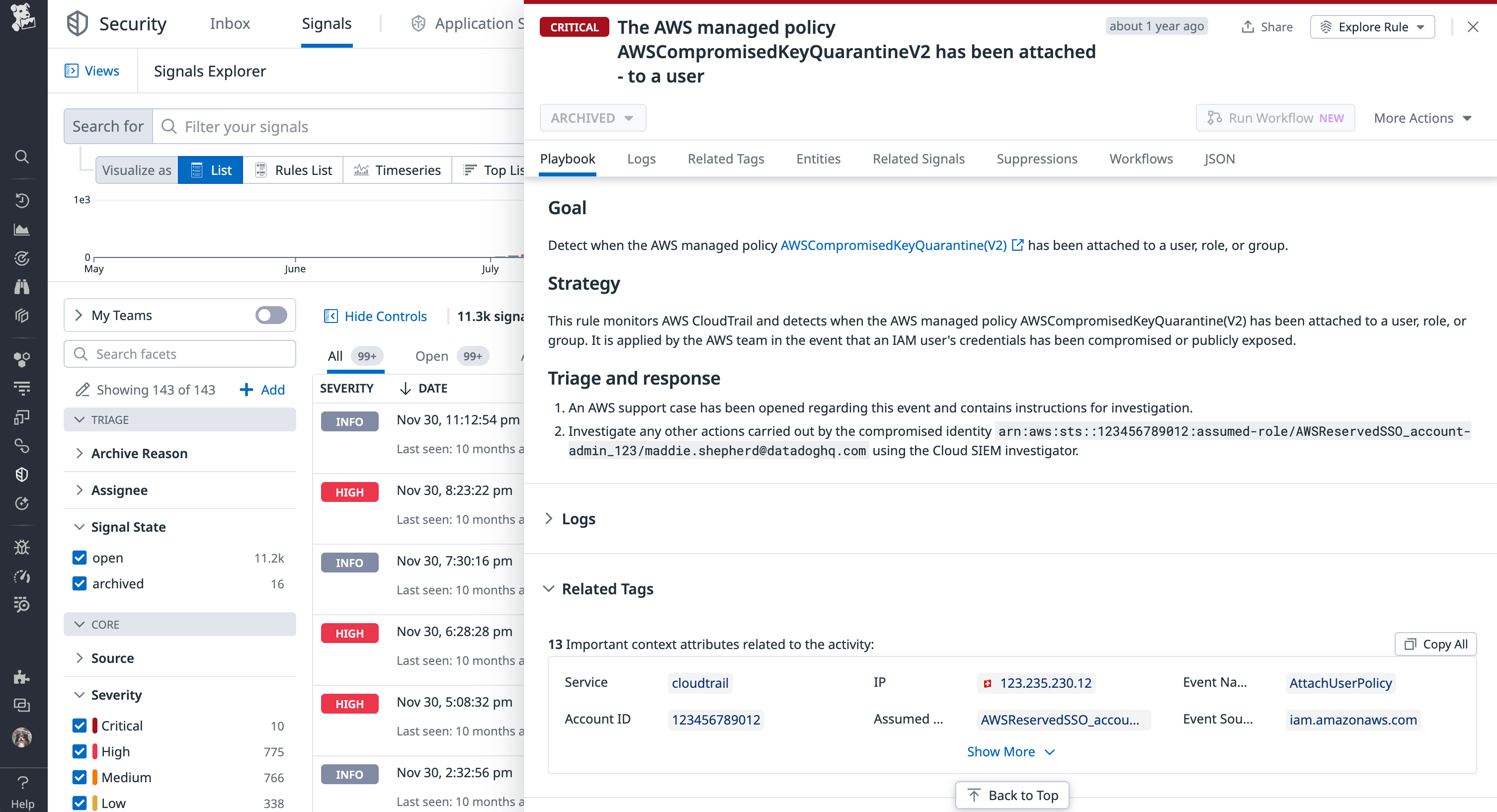Viewport: 1497px width, 812px height.
Task: Open the Inbox menu item
Action: [230, 23]
